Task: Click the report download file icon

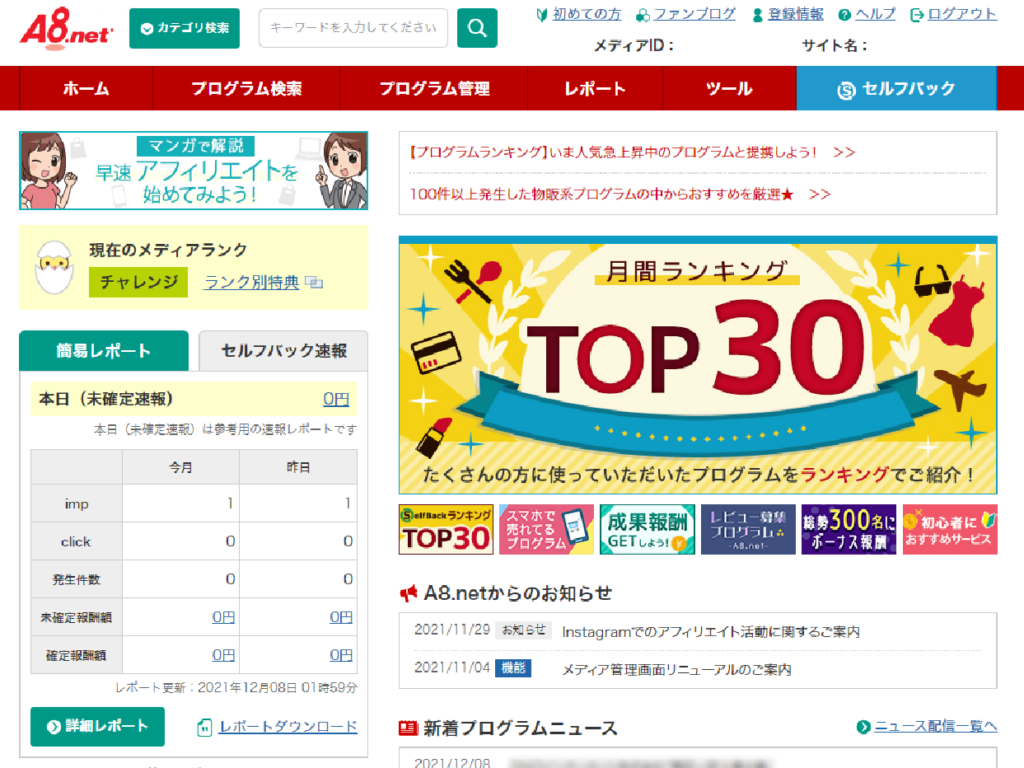Action: coord(204,727)
